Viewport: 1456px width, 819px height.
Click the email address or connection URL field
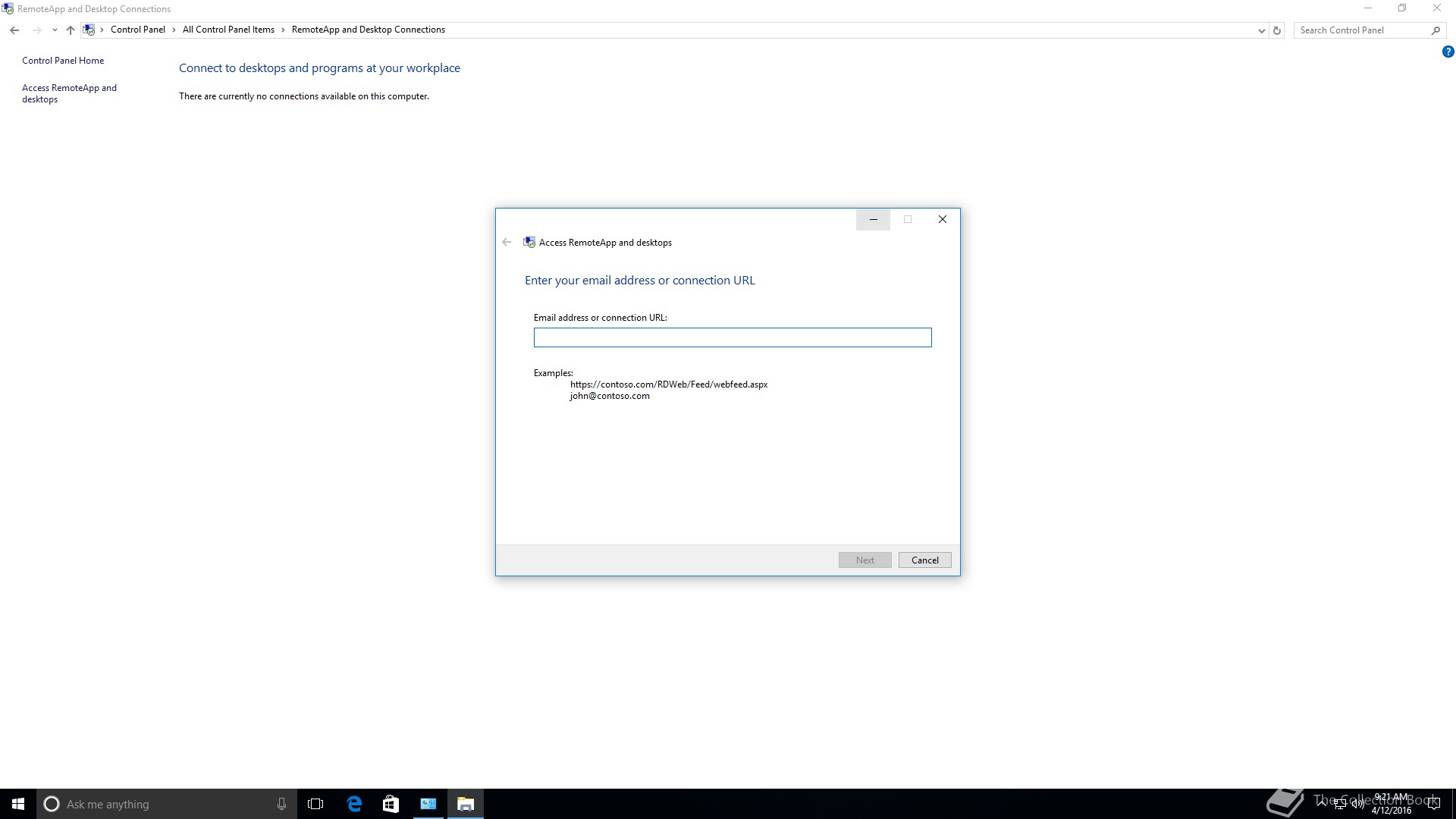(x=733, y=337)
